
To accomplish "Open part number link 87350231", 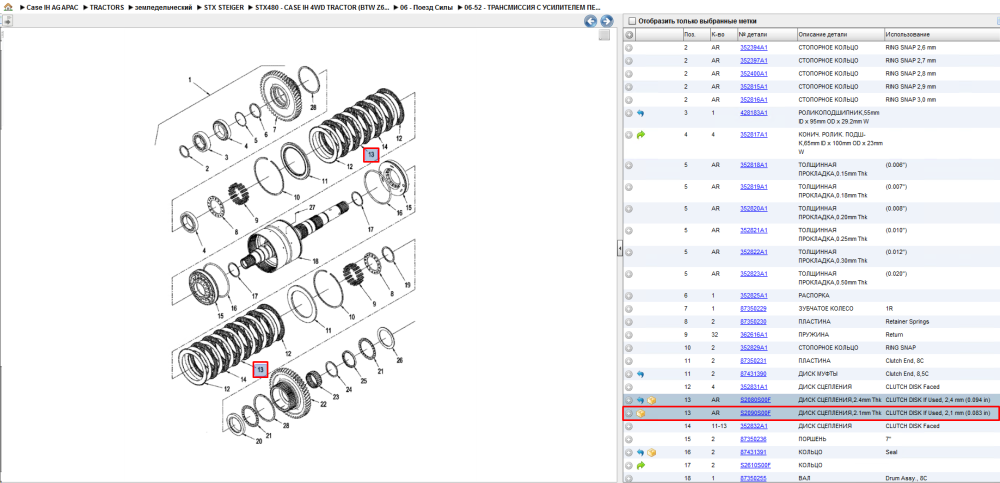I will pyautogui.click(x=753, y=361).
